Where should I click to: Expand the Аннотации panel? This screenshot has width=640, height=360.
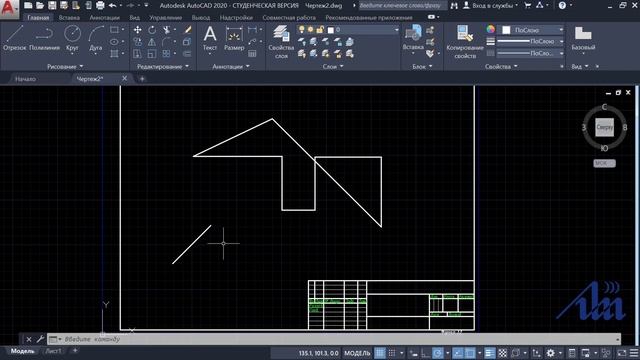[231, 67]
